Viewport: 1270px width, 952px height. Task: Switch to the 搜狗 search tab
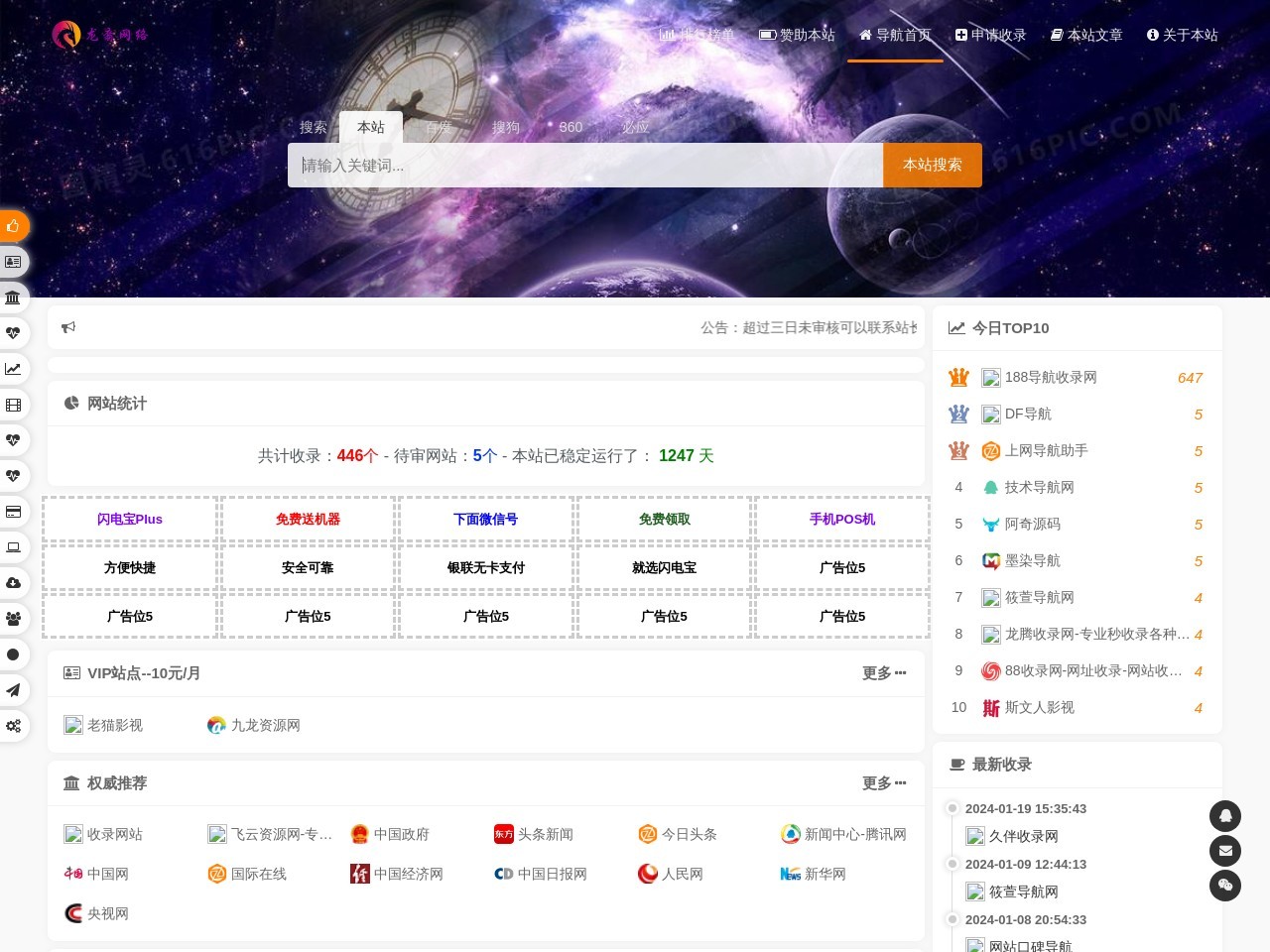pyautogui.click(x=506, y=127)
